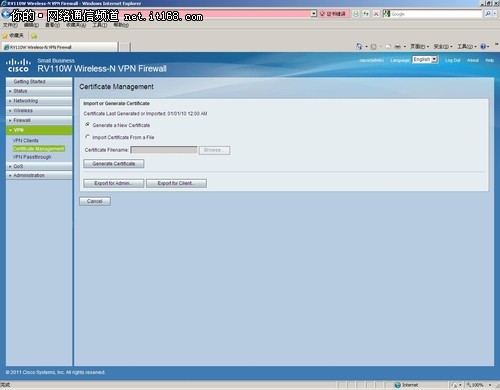Click the Help link in header
Screen dimensions: 500x390
(x=489, y=60)
